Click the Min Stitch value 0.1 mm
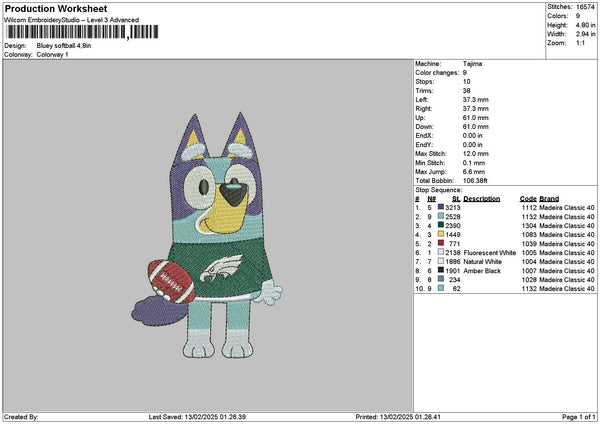Screen dimensions: 600x424 coord(474,163)
